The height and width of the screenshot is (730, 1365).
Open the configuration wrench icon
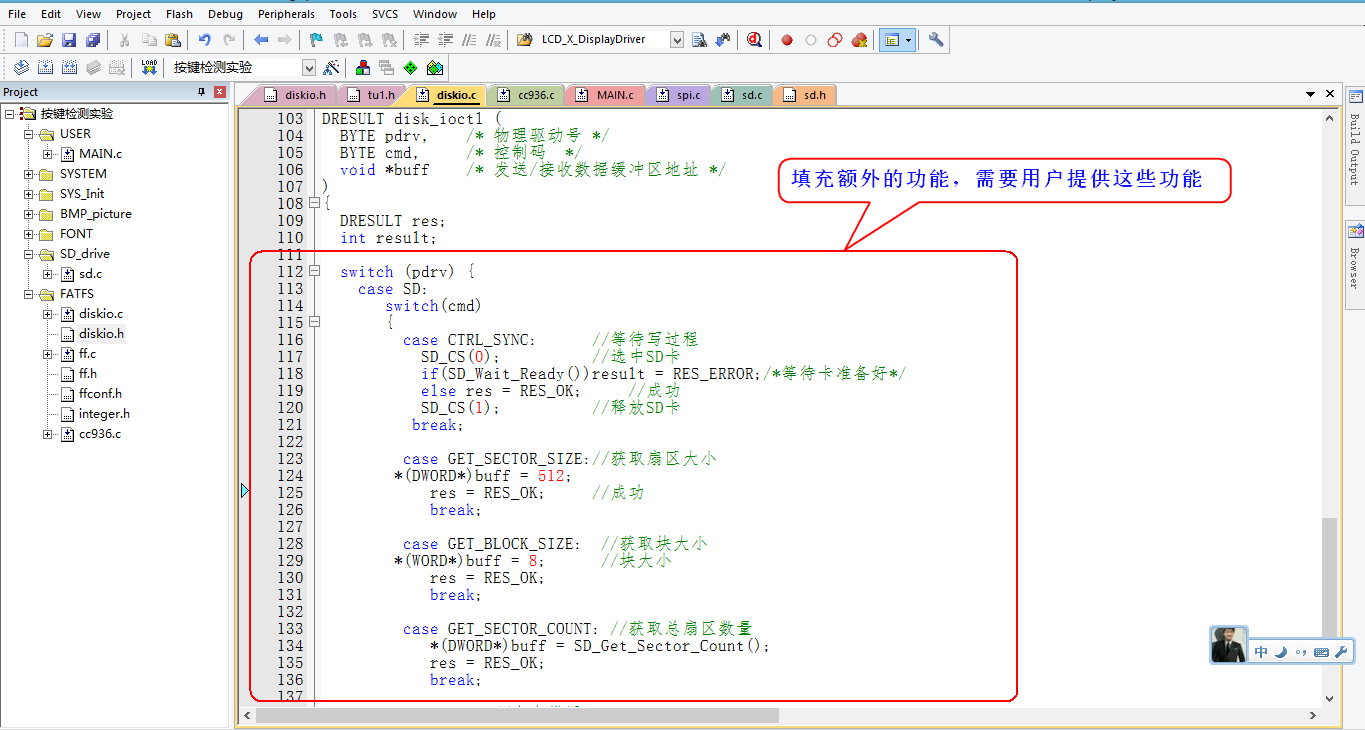click(x=935, y=40)
